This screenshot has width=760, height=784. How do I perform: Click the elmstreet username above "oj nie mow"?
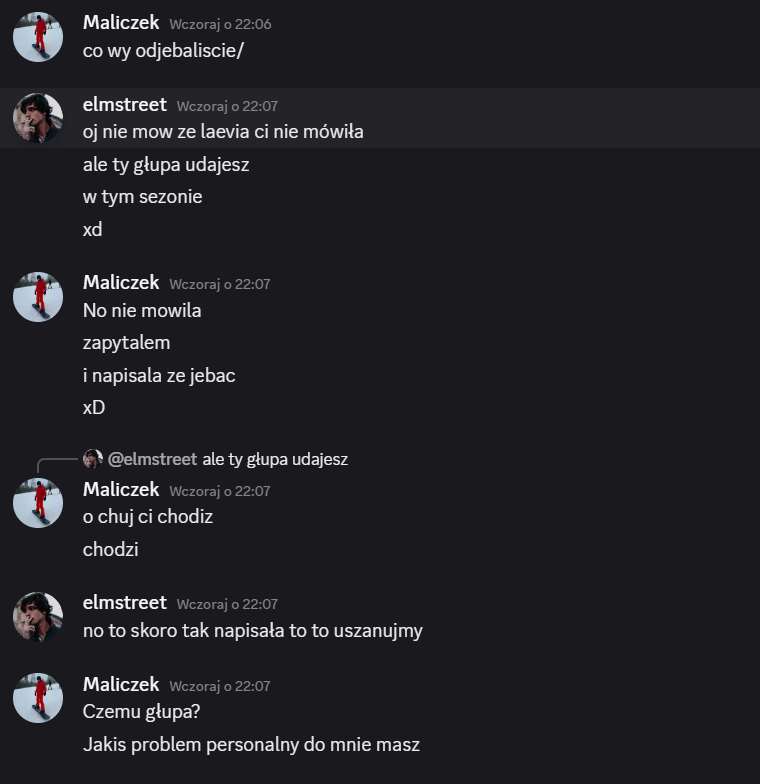124,105
